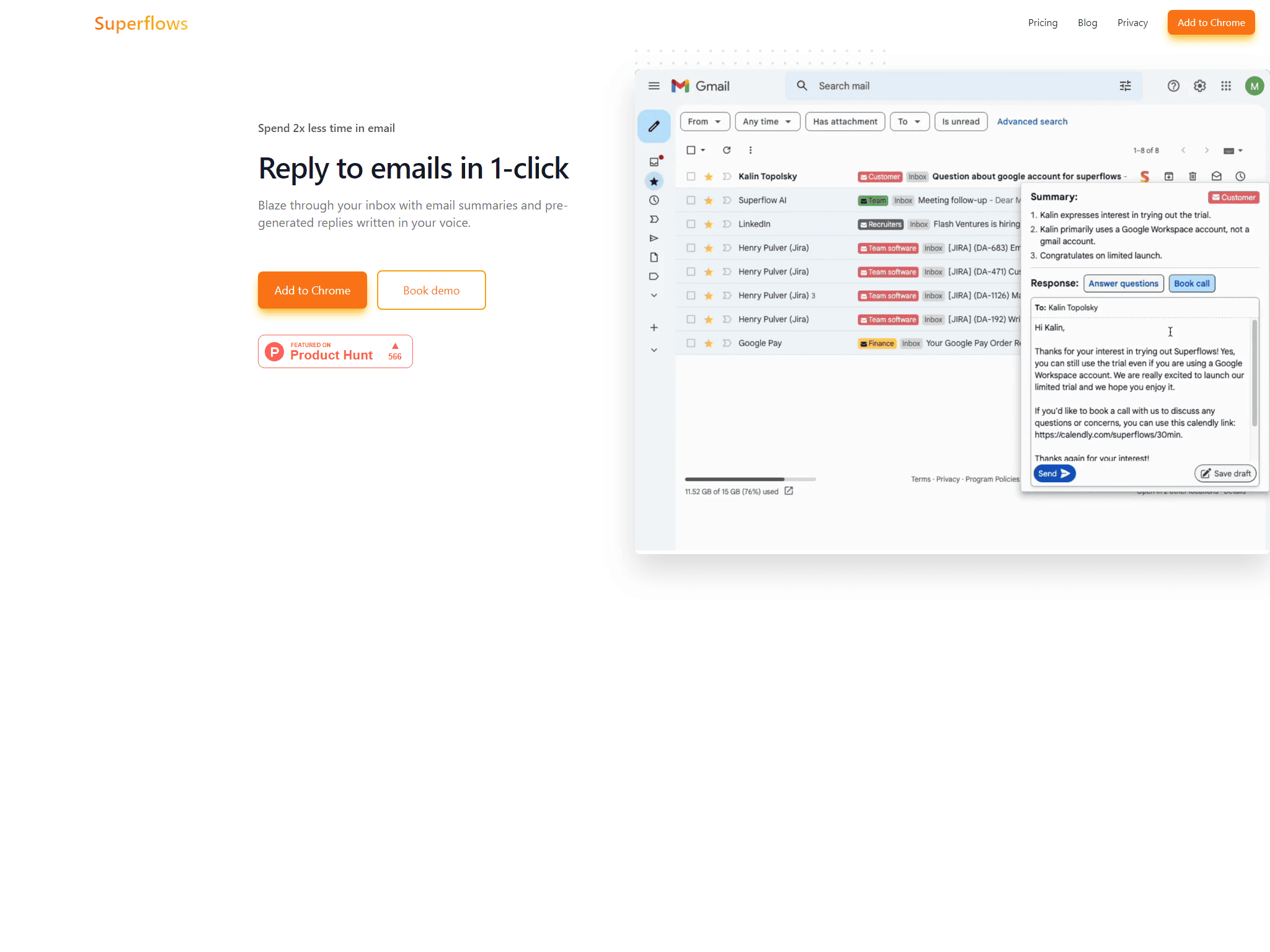Open storage management external link icon
1270x952 pixels.
(x=789, y=491)
